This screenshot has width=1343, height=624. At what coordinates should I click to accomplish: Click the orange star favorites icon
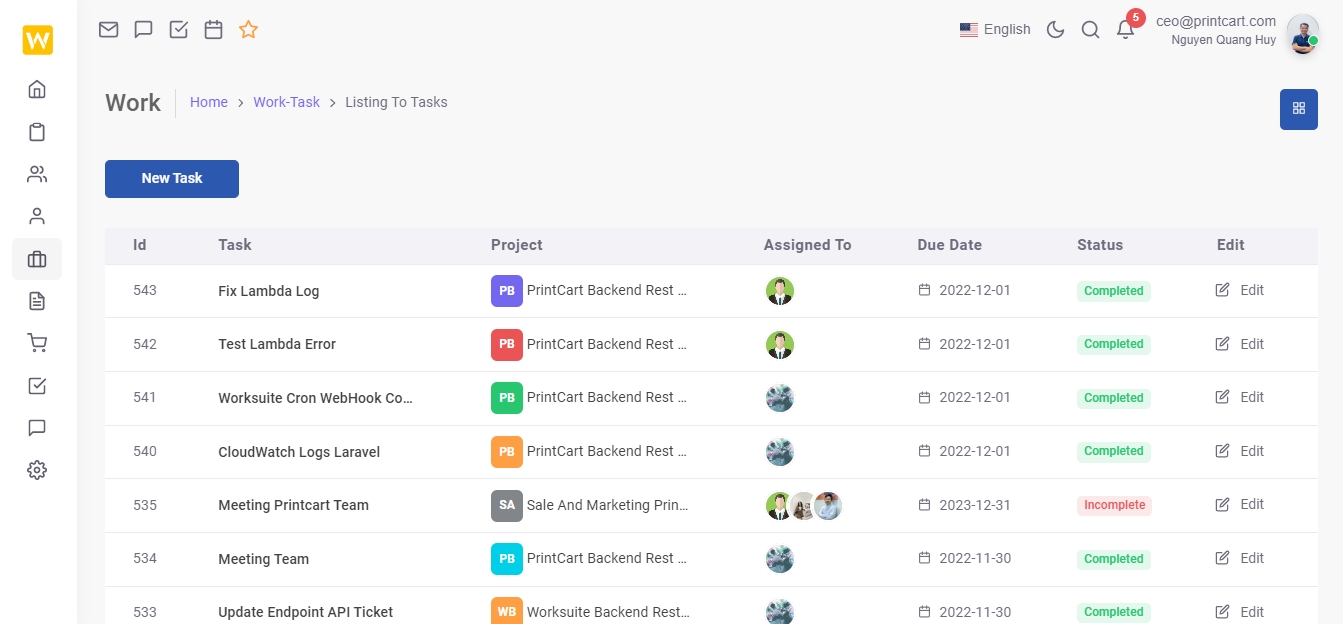pyautogui.click(x=249, y=29)
